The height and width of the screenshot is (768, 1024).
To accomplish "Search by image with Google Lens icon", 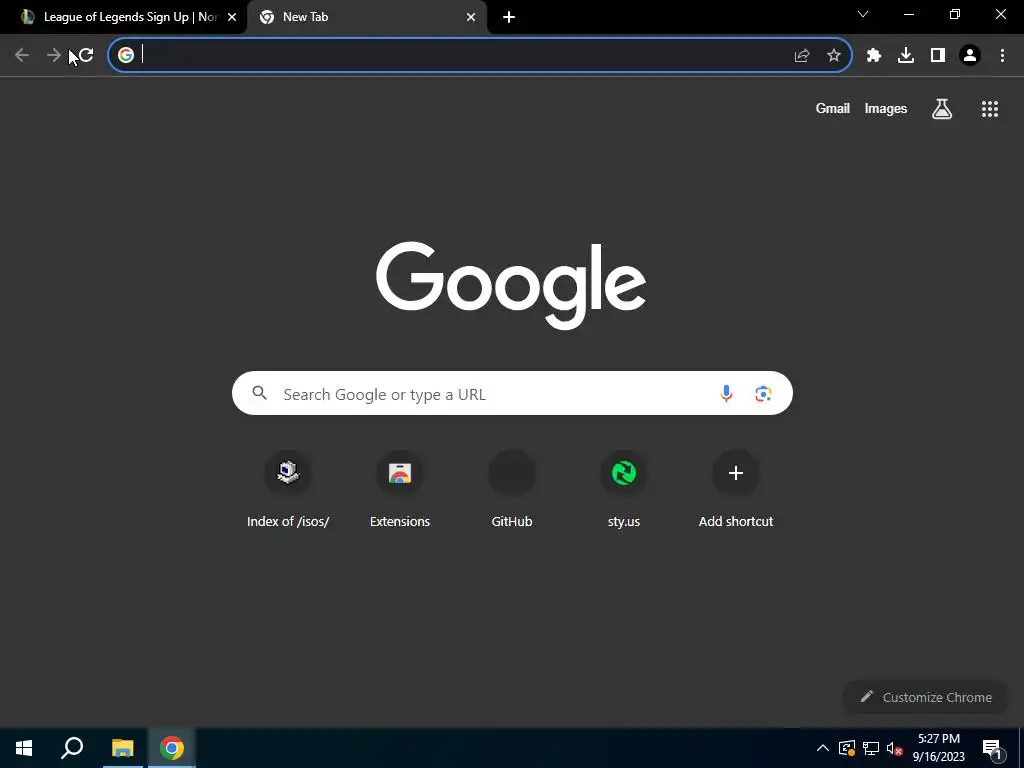I will (763, 393).
